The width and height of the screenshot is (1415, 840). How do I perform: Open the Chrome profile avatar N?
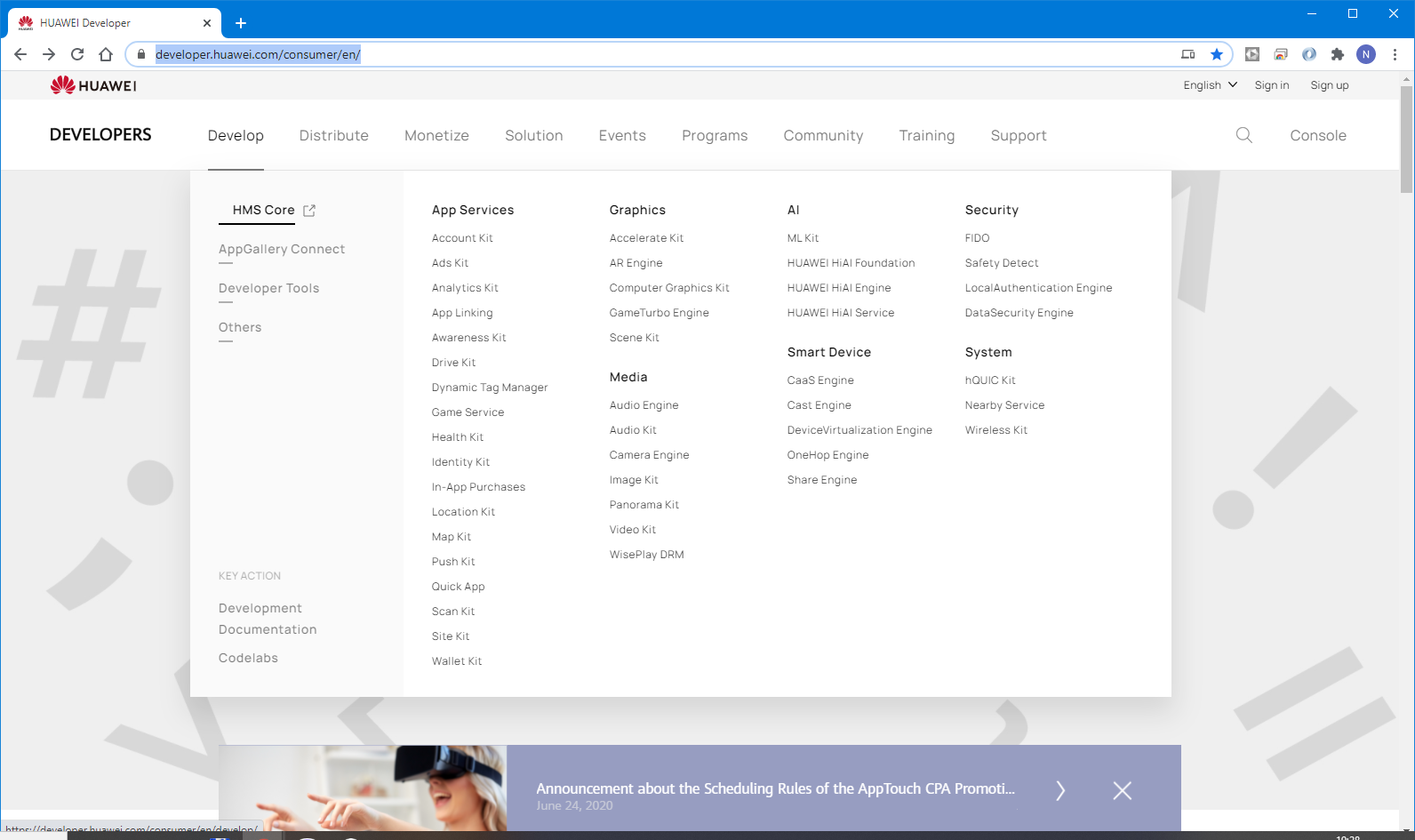(x=1366, y=54)
